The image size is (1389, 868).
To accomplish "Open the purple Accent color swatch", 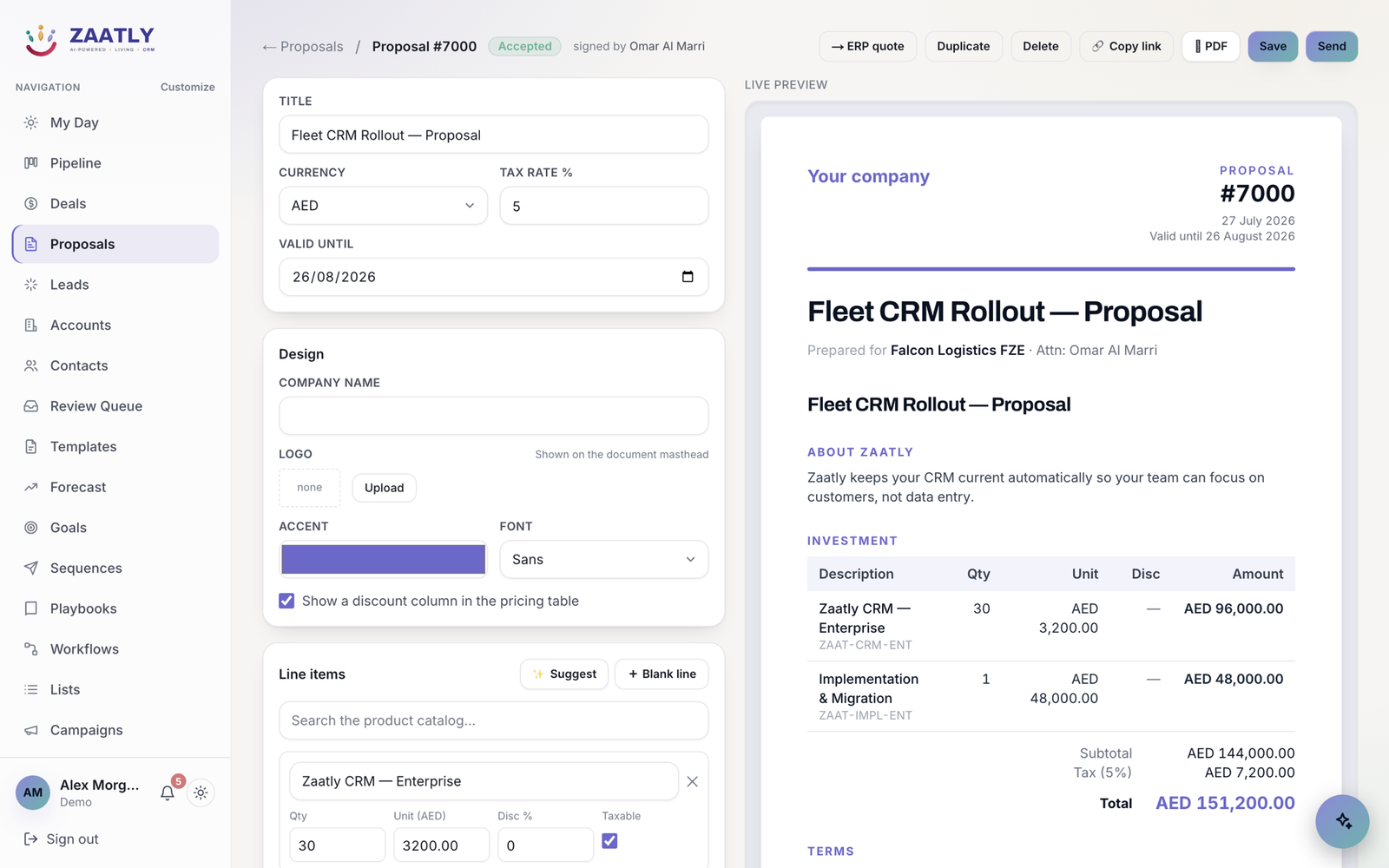I will click(x=383, y=560).
